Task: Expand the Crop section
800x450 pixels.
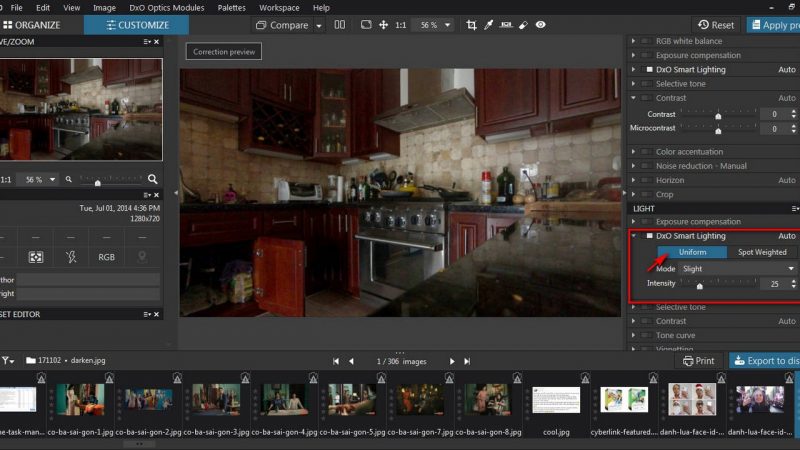Action: (x=633, y=194)
